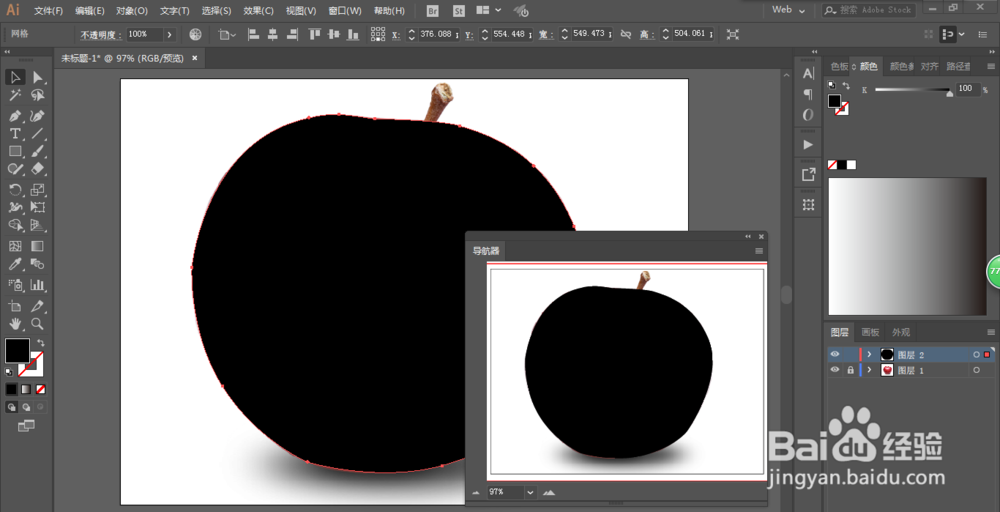Image resolution: width=1000 pixels, height=512 pixels.
Task: Click the 不透明度 label link
Action: (x=99, y=34)
